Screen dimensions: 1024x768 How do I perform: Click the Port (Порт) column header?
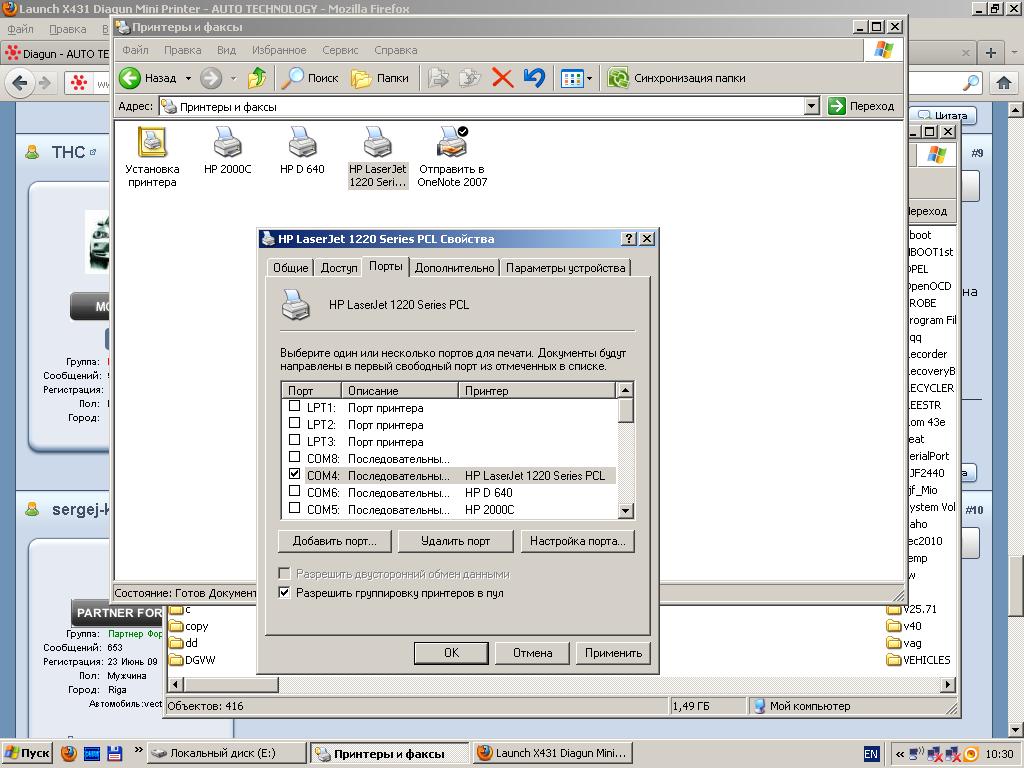[312, 391]
